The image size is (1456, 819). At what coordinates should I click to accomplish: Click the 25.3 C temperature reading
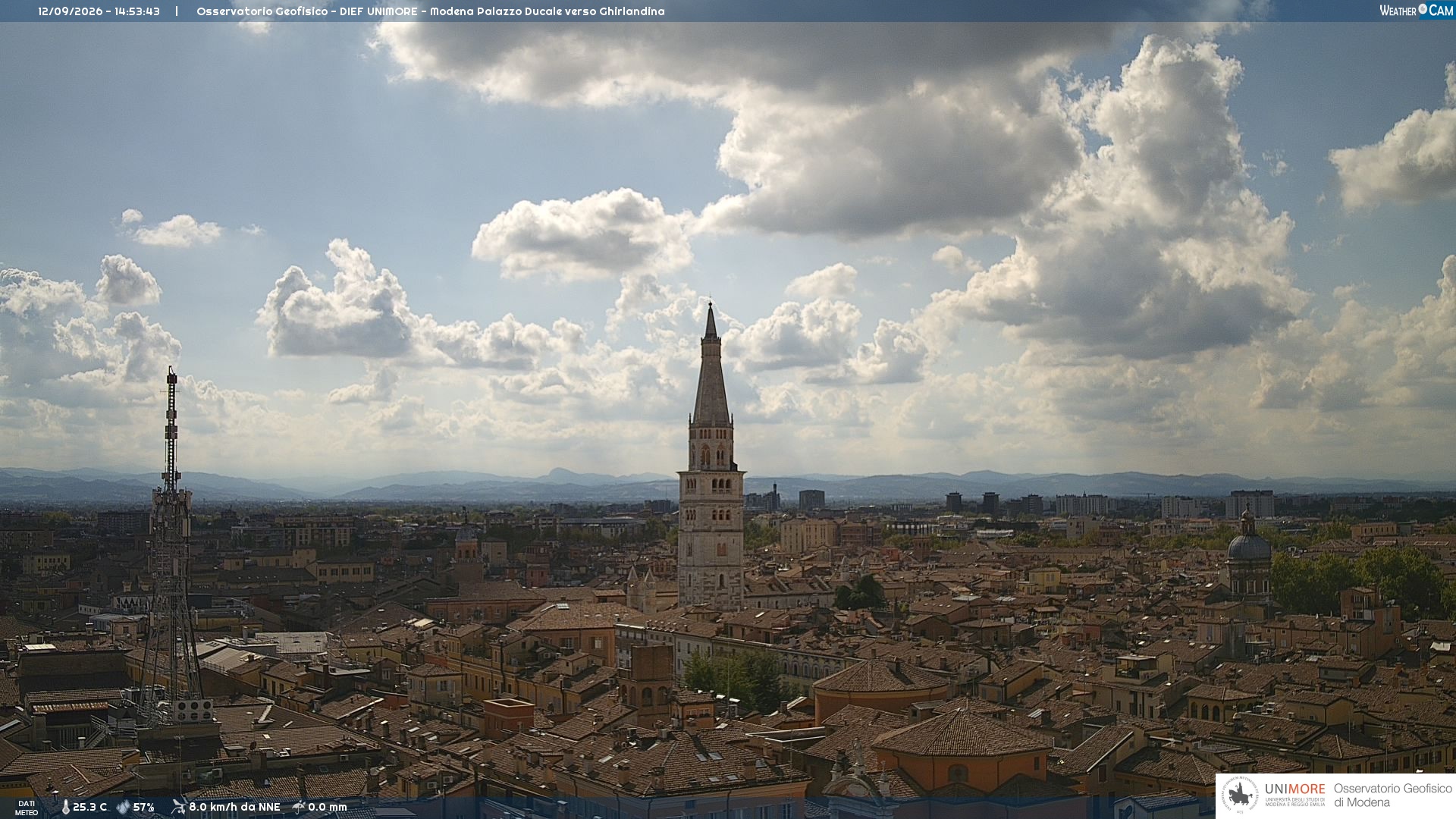pyautogui.click(x=89, y=807)
